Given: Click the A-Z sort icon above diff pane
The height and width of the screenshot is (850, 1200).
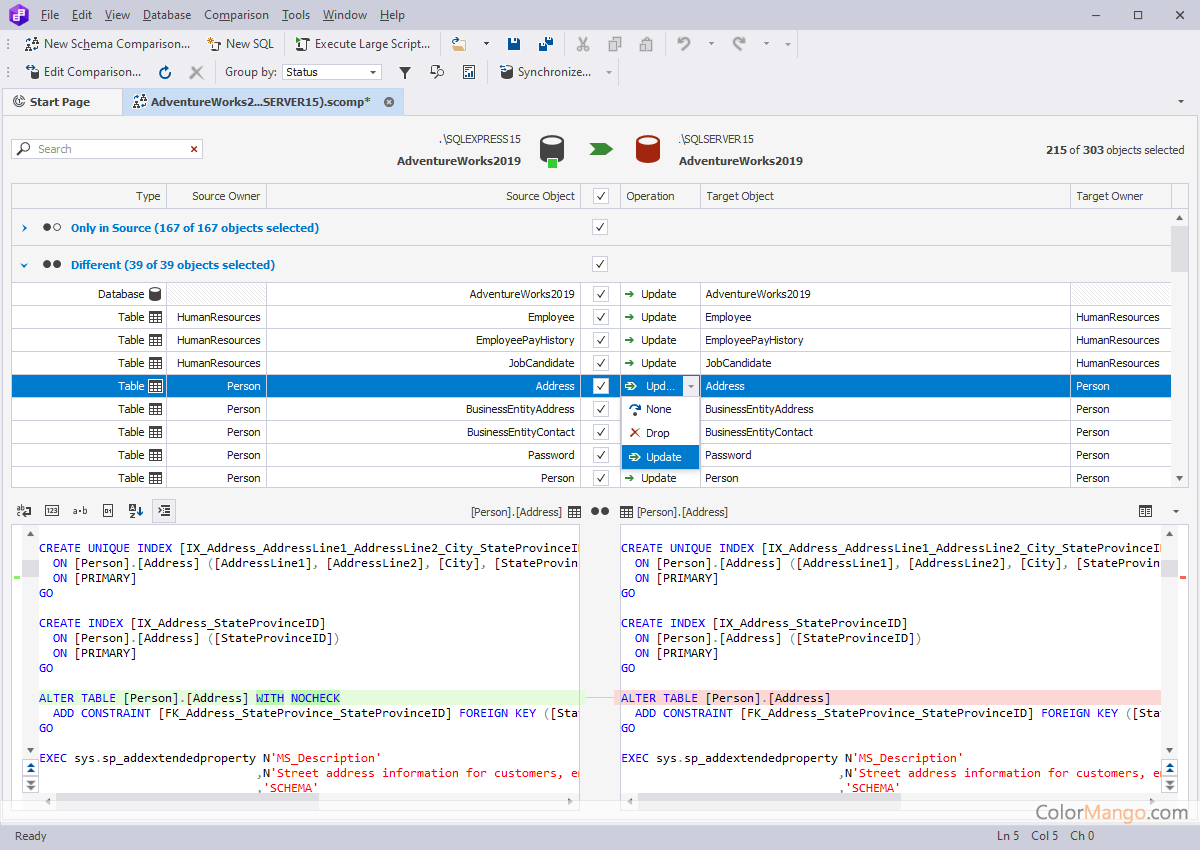Looking at the screenshot, I should click(135, 510).
